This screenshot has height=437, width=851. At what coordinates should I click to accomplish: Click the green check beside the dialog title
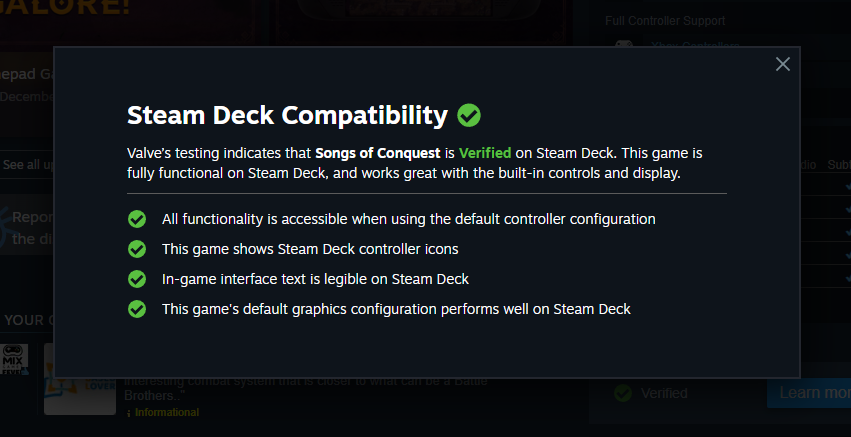point(469,115)
